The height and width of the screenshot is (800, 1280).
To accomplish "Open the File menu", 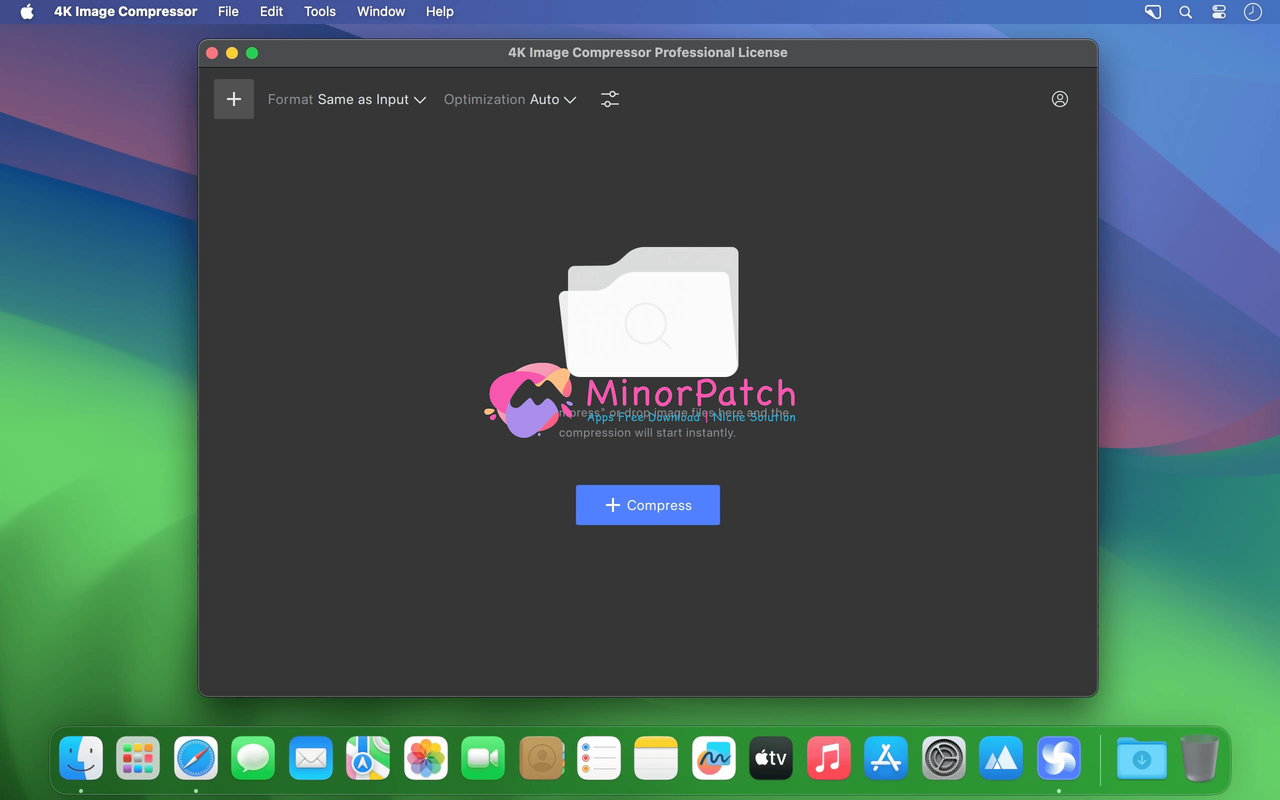I will (x=228, y=12).
